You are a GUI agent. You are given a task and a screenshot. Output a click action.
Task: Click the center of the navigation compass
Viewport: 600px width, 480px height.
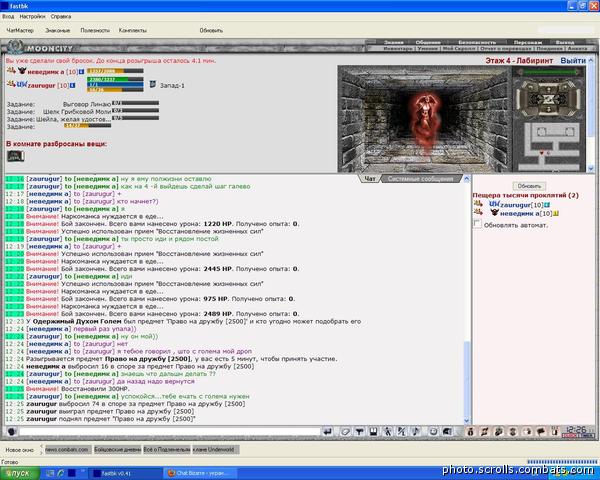tap(549, 99)
